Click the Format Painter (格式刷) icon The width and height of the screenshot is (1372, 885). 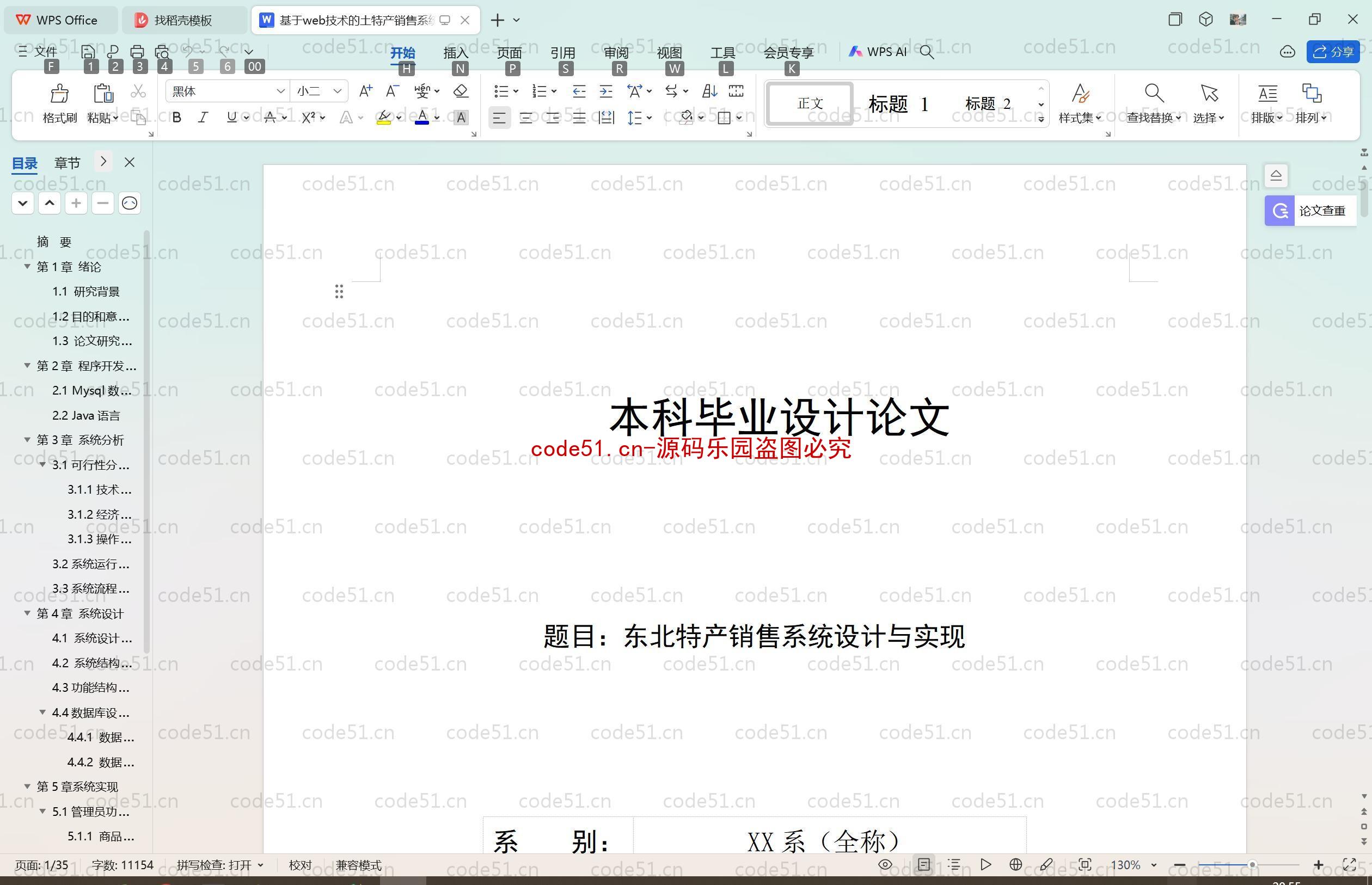[59, 93]
